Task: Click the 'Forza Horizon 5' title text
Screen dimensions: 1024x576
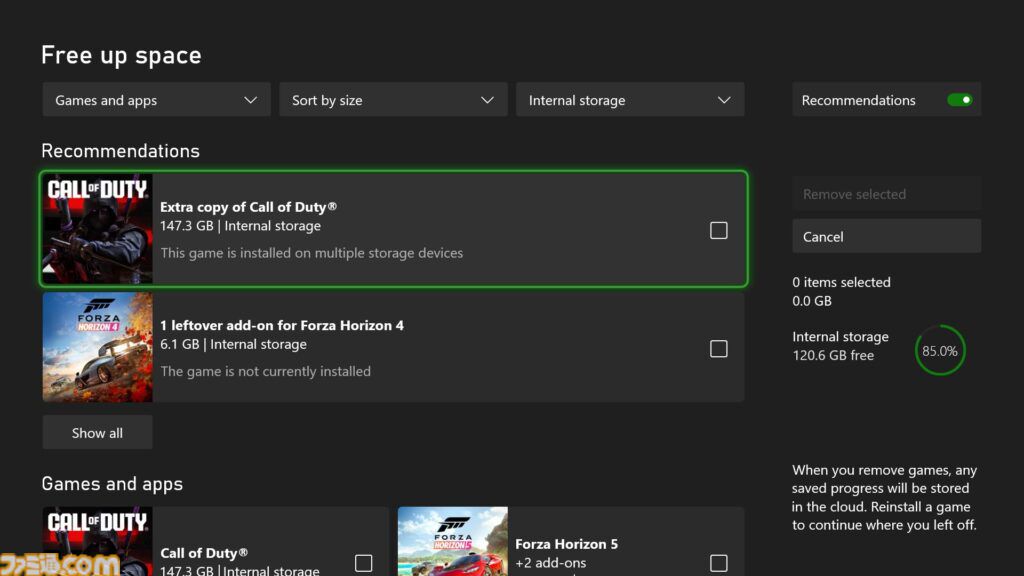Action: [x=566, y=544]
